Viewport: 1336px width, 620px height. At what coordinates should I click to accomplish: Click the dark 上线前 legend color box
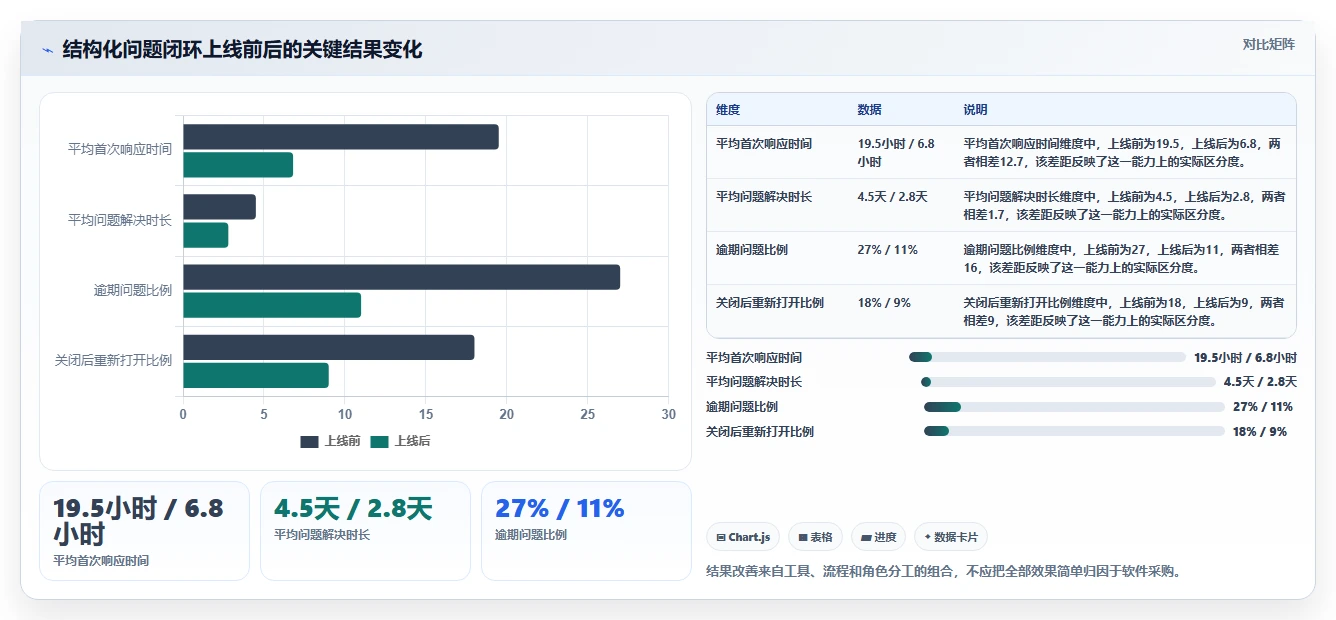pos(310,442)
